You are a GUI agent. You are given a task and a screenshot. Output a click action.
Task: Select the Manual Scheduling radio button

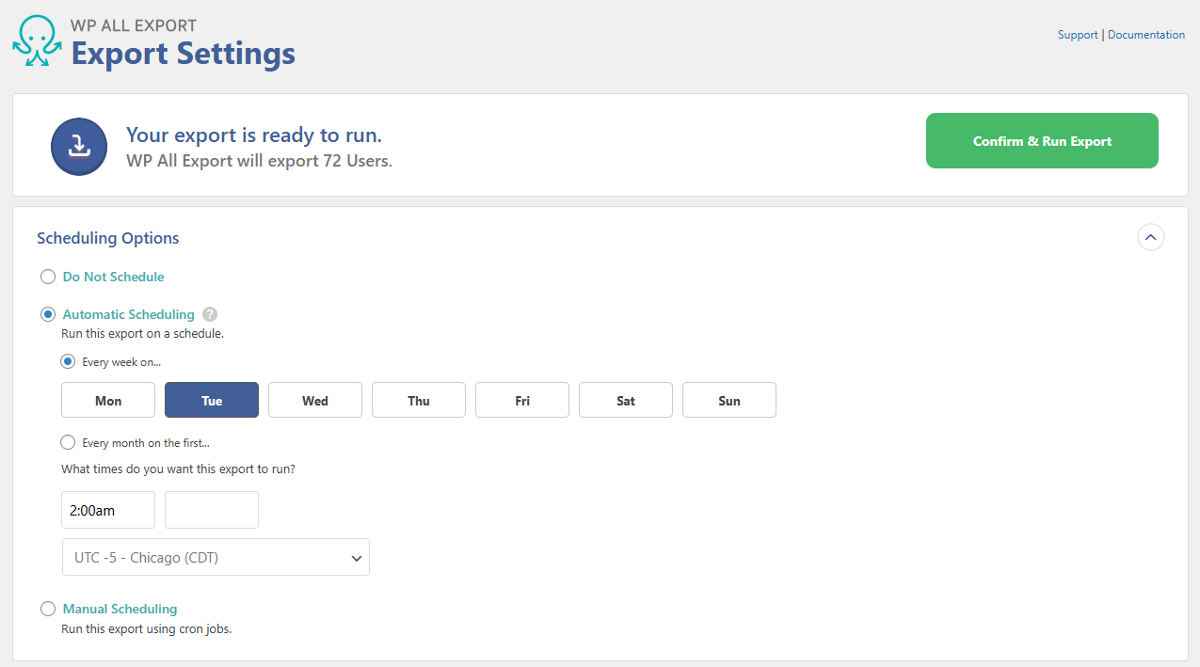(48, 609)
